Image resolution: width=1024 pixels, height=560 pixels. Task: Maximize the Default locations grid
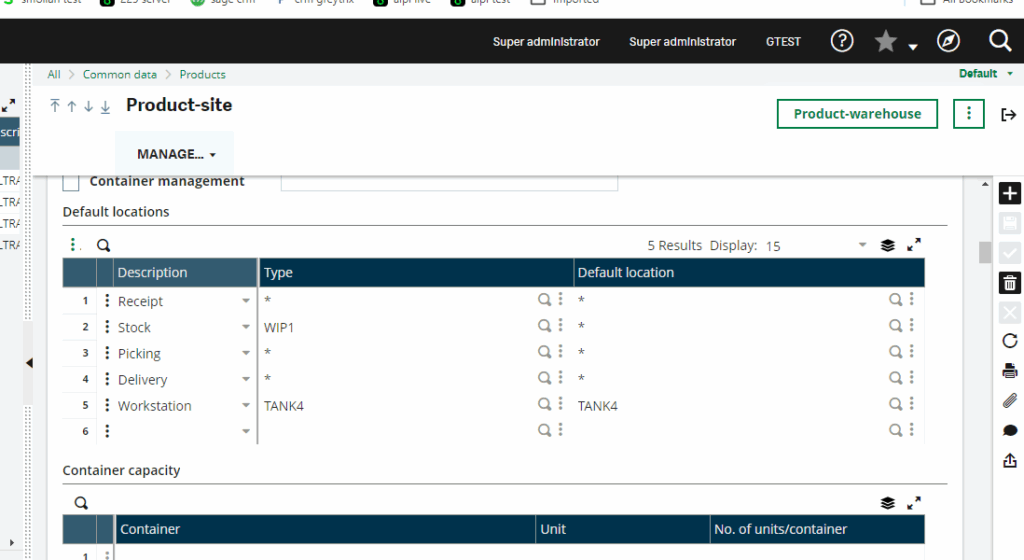(914, 245)
